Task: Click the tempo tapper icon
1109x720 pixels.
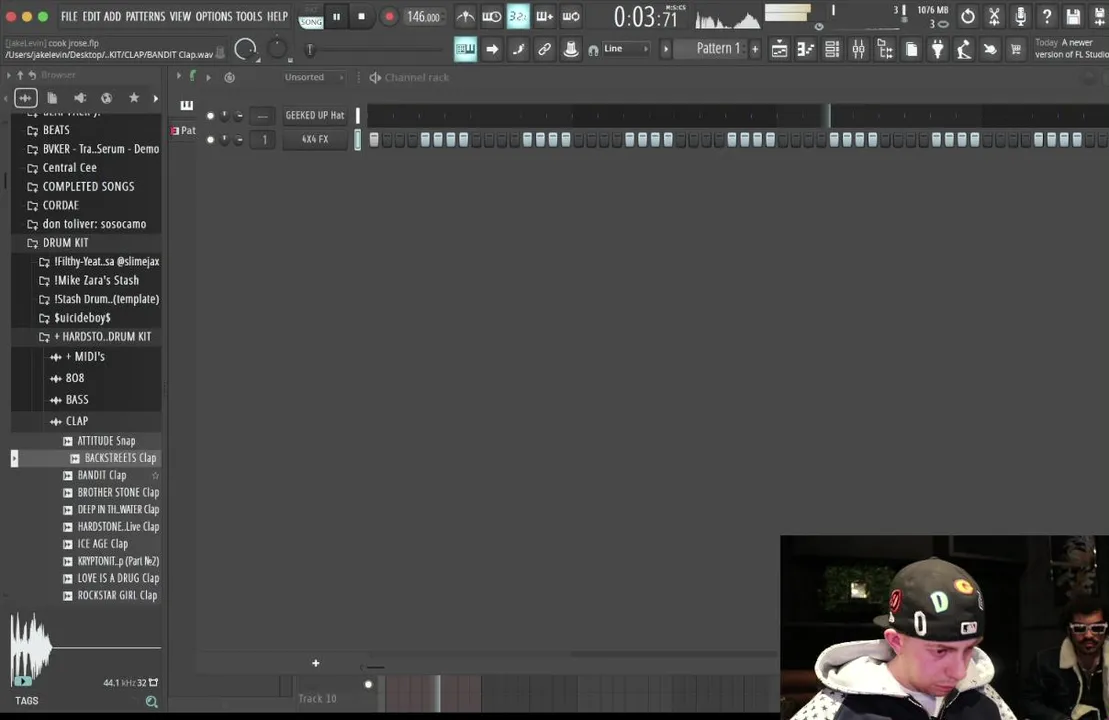Action: tap(963, 49)
